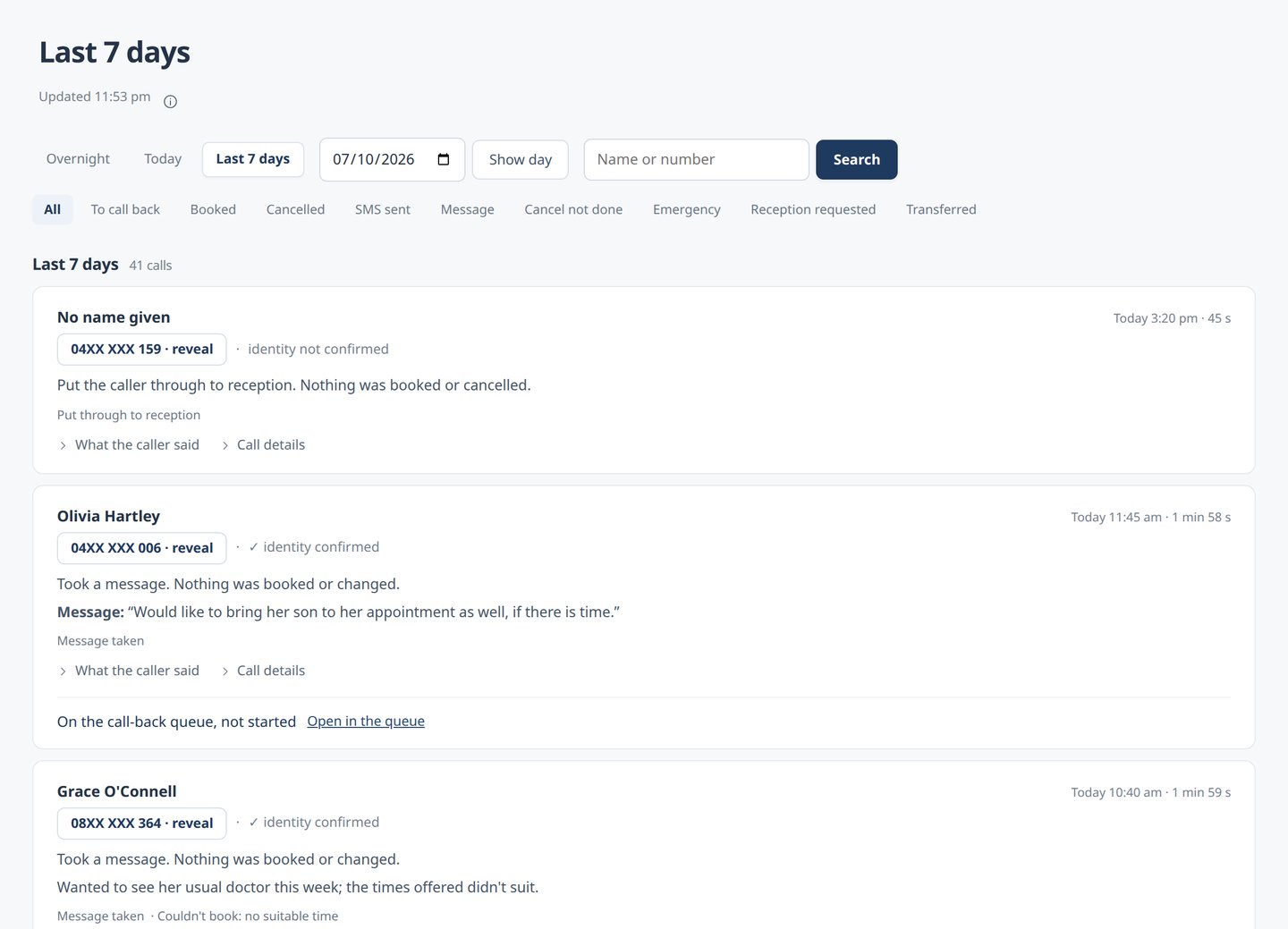
Task: Expand What the caller said for Olivia Hartley
Action: pyautogui.click(x=129, y=671)
